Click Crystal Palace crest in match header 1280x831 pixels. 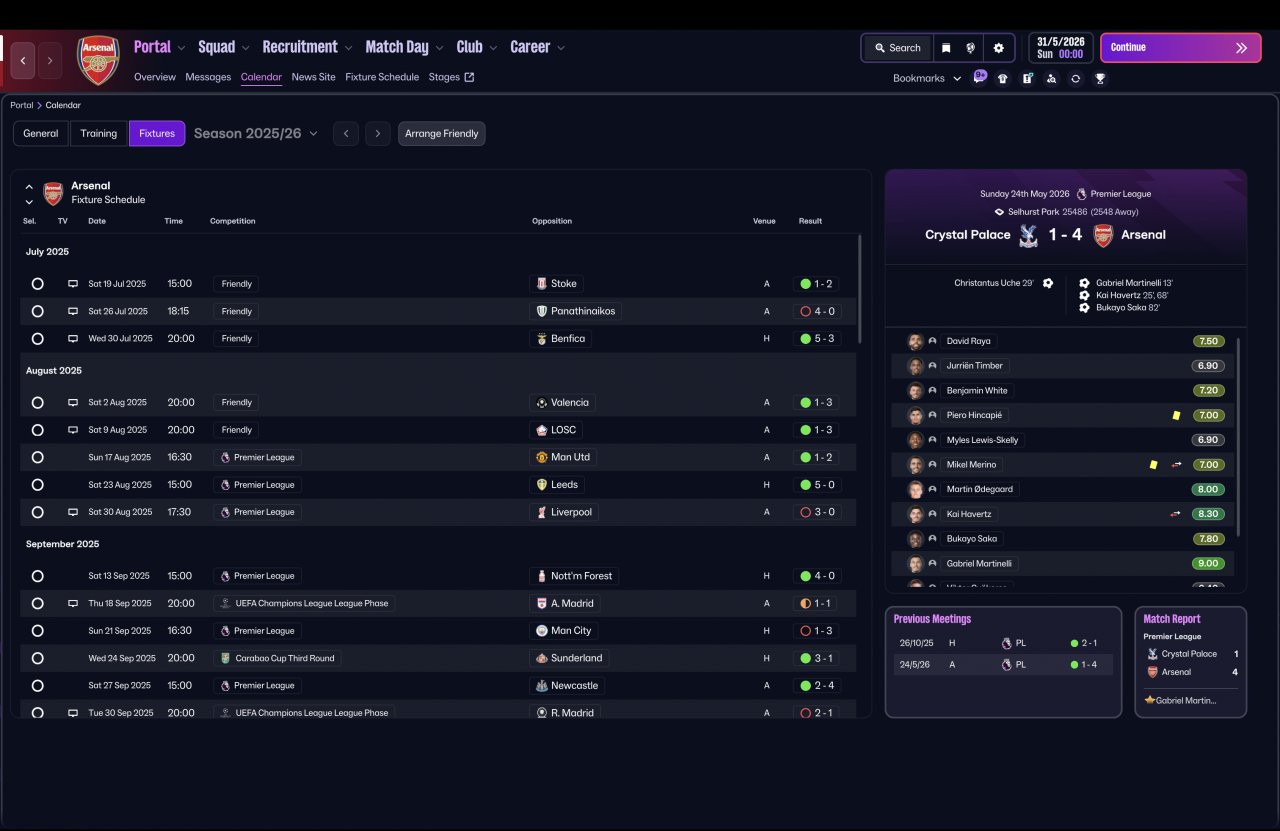click(1027, 235)
